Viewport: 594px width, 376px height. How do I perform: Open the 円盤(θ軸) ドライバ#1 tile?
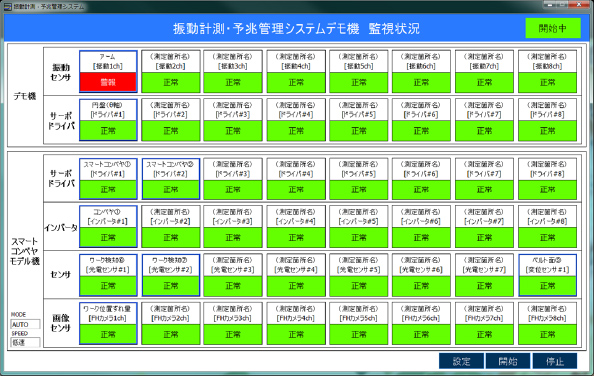[x=108, y=120]
